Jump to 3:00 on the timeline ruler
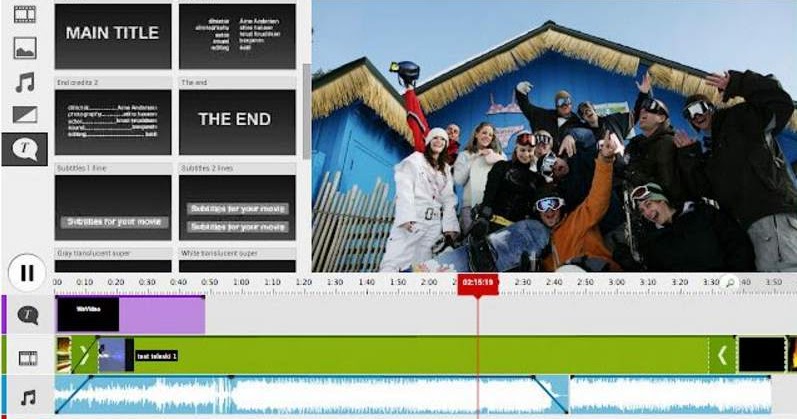 pos(617,282)
